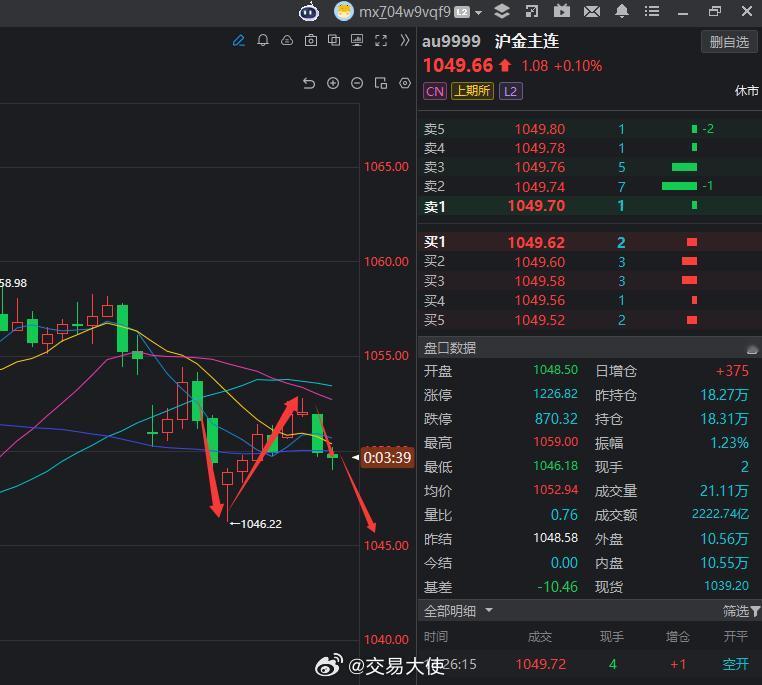Click the 现手 column header
762x685 pixels.
[611, 636]
